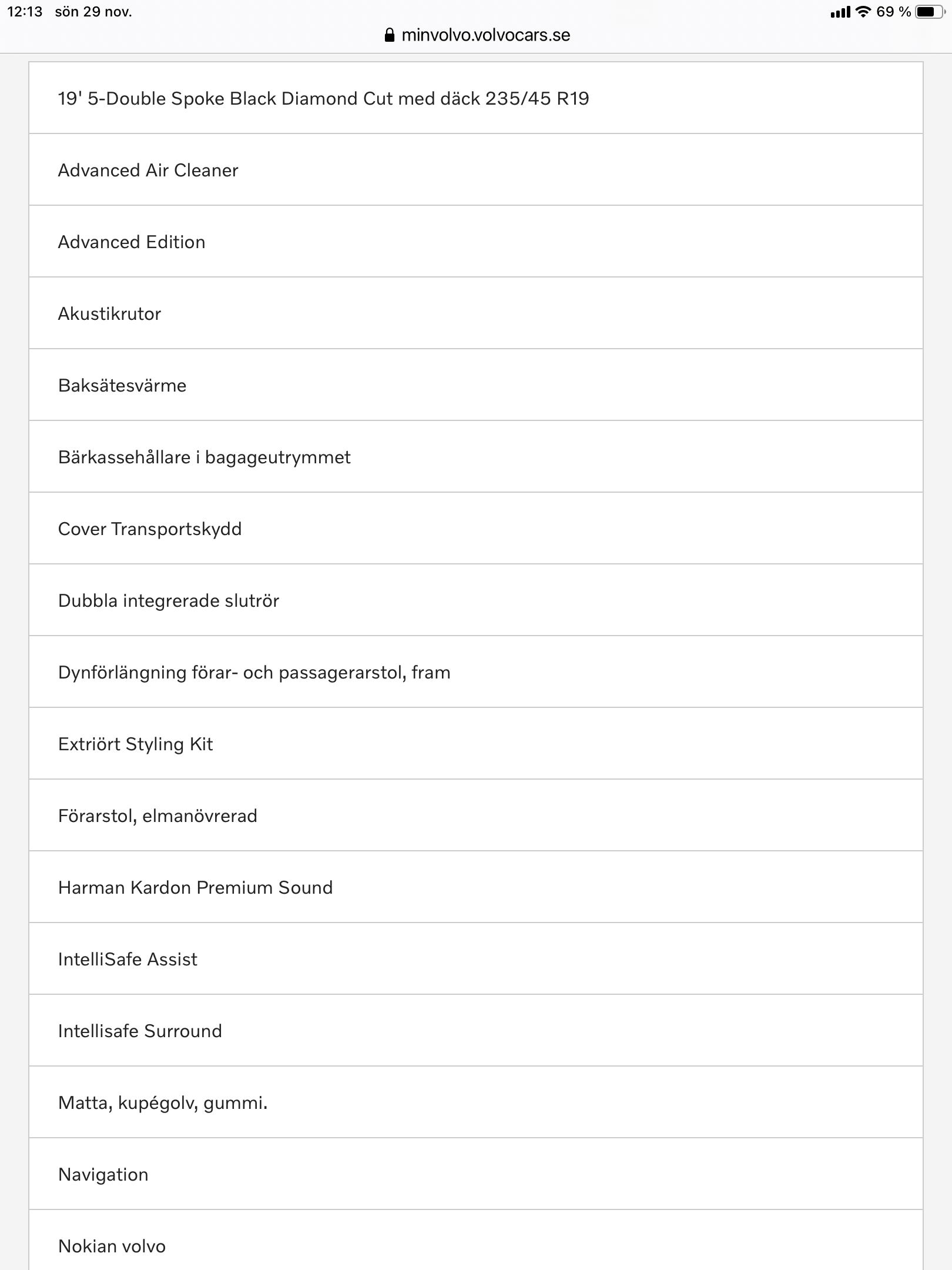Choose Harman Kardon Premium Sound row
The image size is (952, 1270).
[476, 887]
